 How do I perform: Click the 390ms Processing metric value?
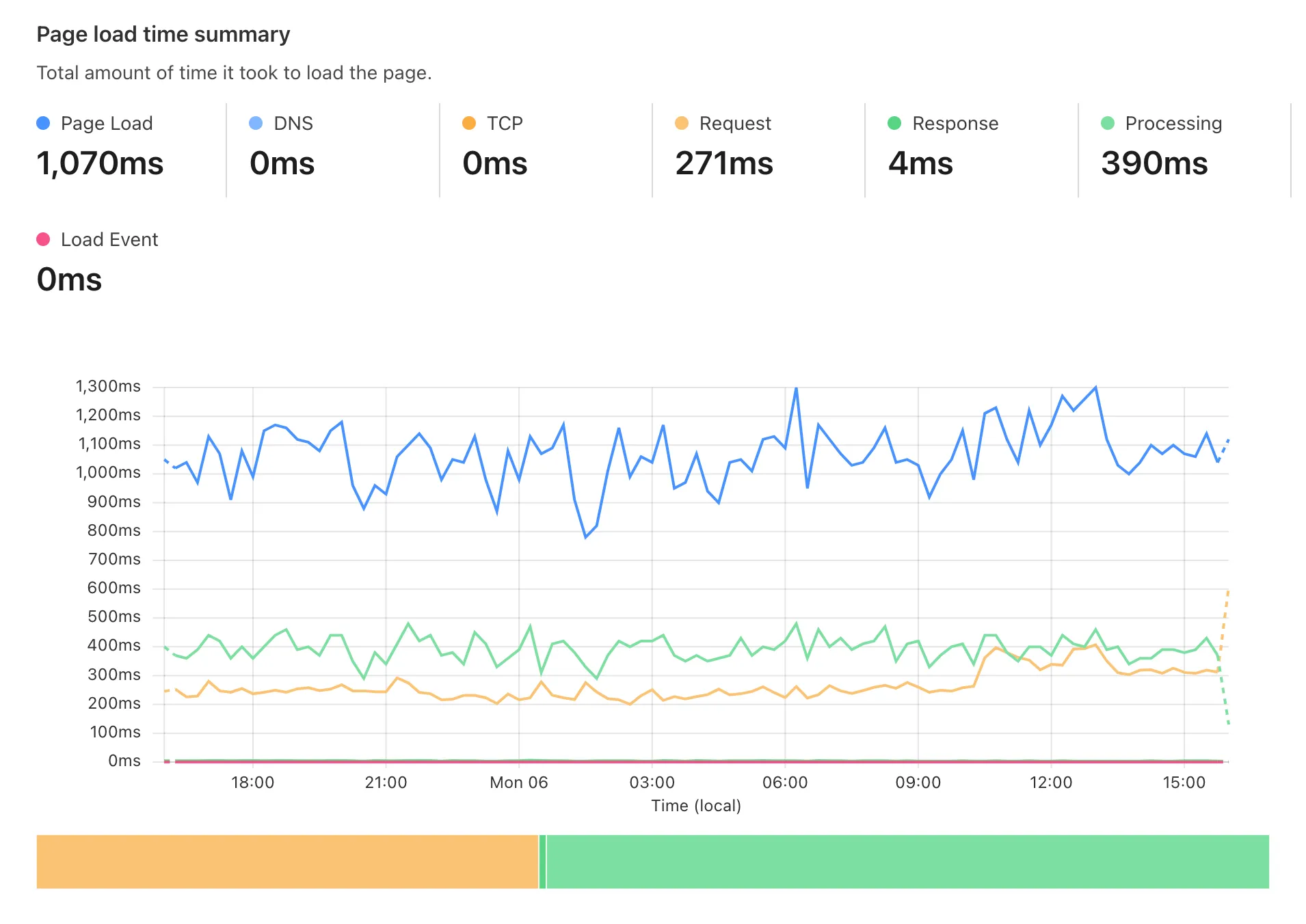point(1155,163)
